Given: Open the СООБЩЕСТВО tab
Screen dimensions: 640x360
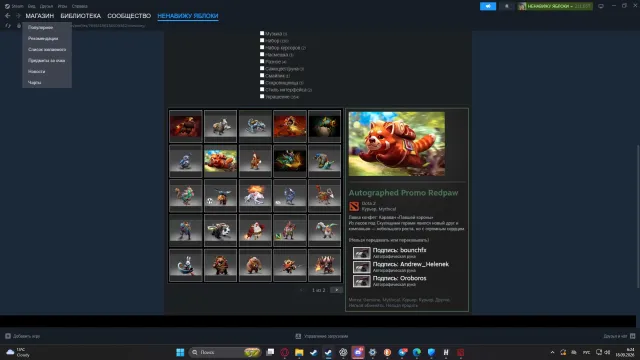Looking at the screenshot, I should point(129,16).
